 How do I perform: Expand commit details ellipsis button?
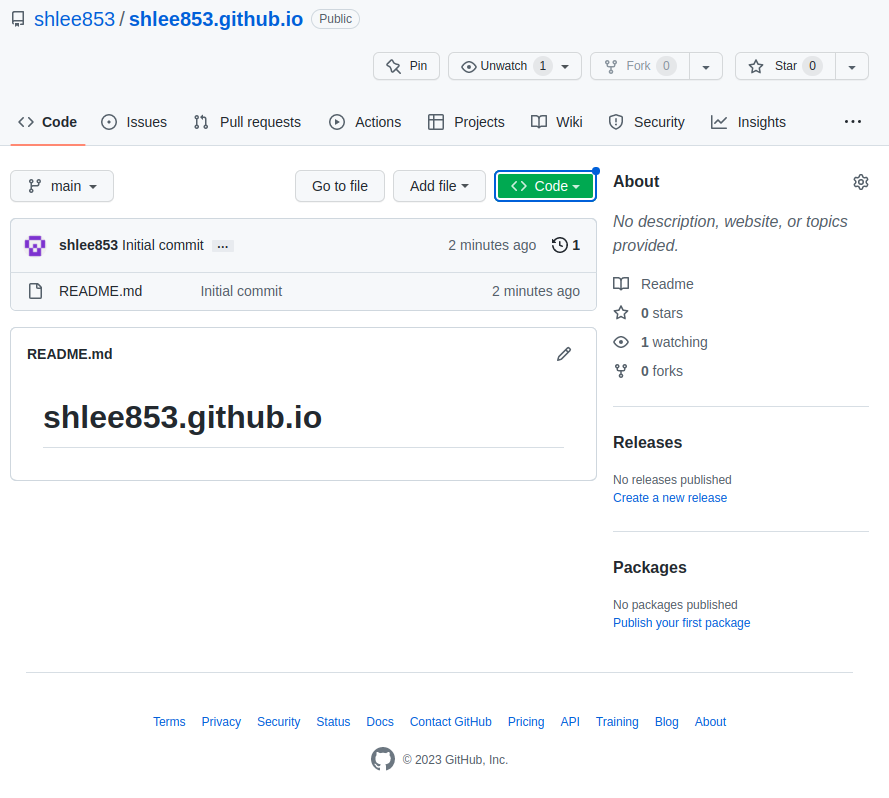223,246
